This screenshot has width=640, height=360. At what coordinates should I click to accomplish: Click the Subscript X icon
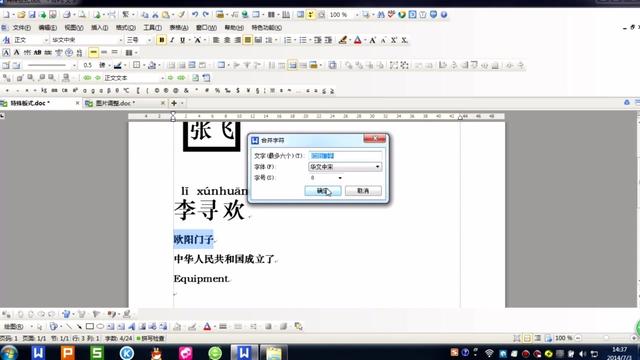(x=404, y=40)
